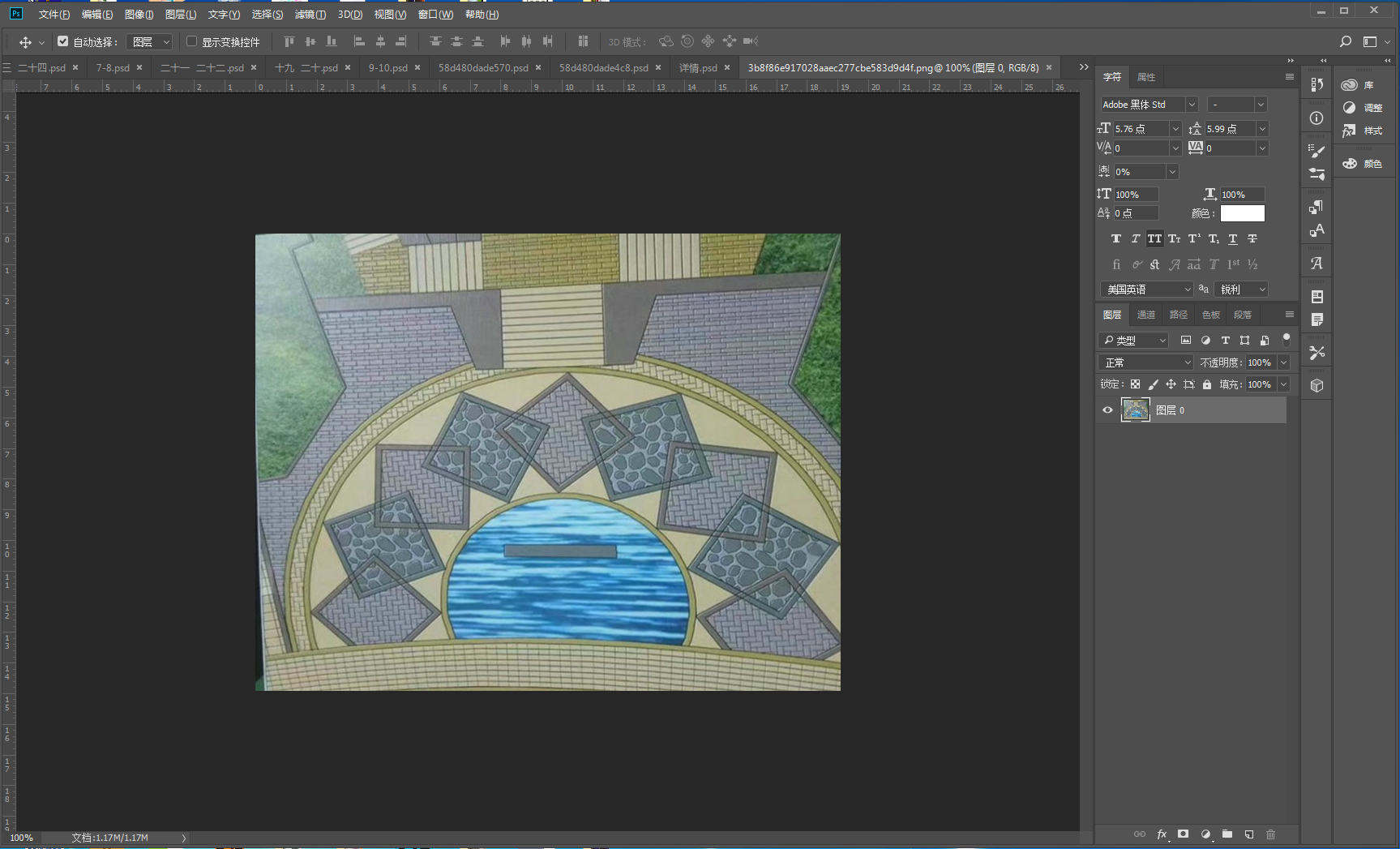Viewport: 1400px width, 849px height.
Task: Add a layer mask icon
Action: point(1184,834)
